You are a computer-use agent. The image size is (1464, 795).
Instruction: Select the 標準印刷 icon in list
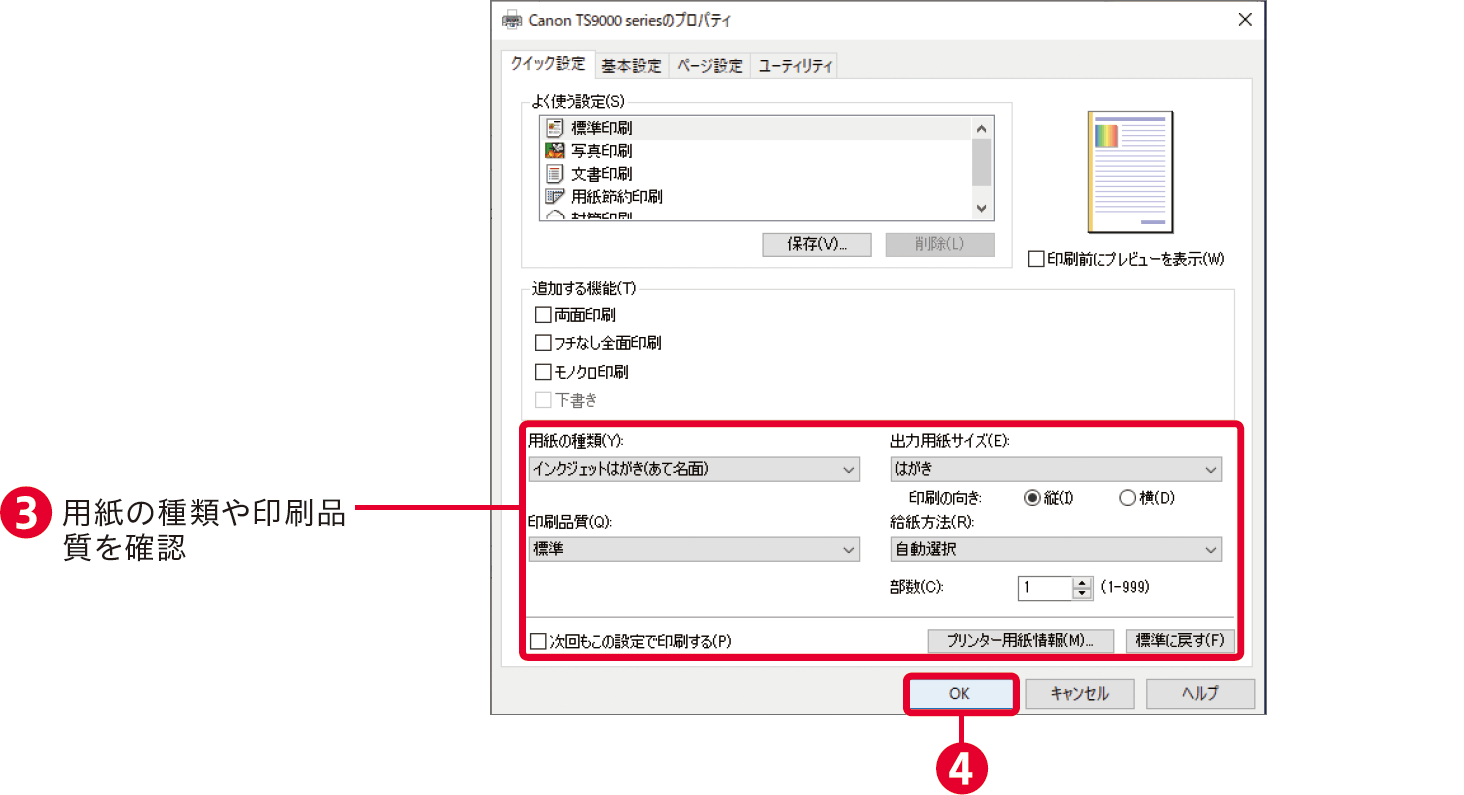tap(555, 128)
